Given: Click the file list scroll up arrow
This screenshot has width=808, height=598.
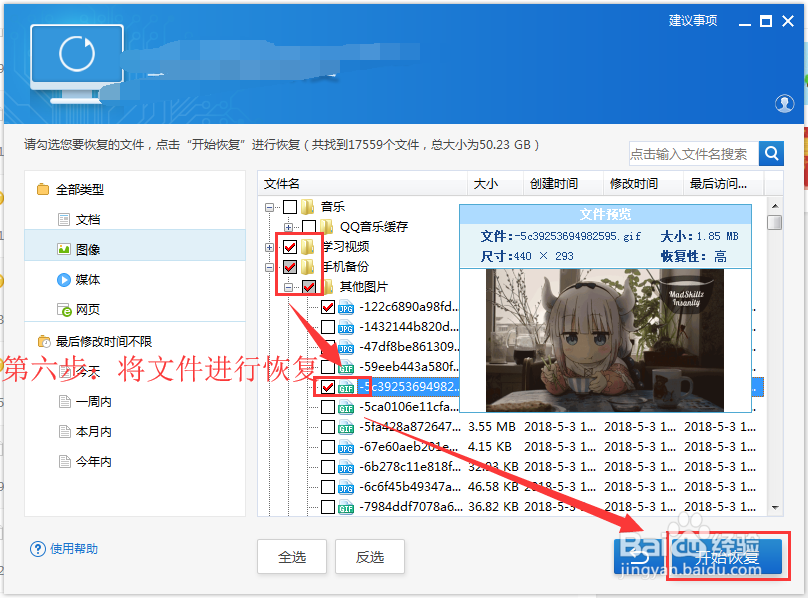Looking at the screenshot, I should (775, 206).
